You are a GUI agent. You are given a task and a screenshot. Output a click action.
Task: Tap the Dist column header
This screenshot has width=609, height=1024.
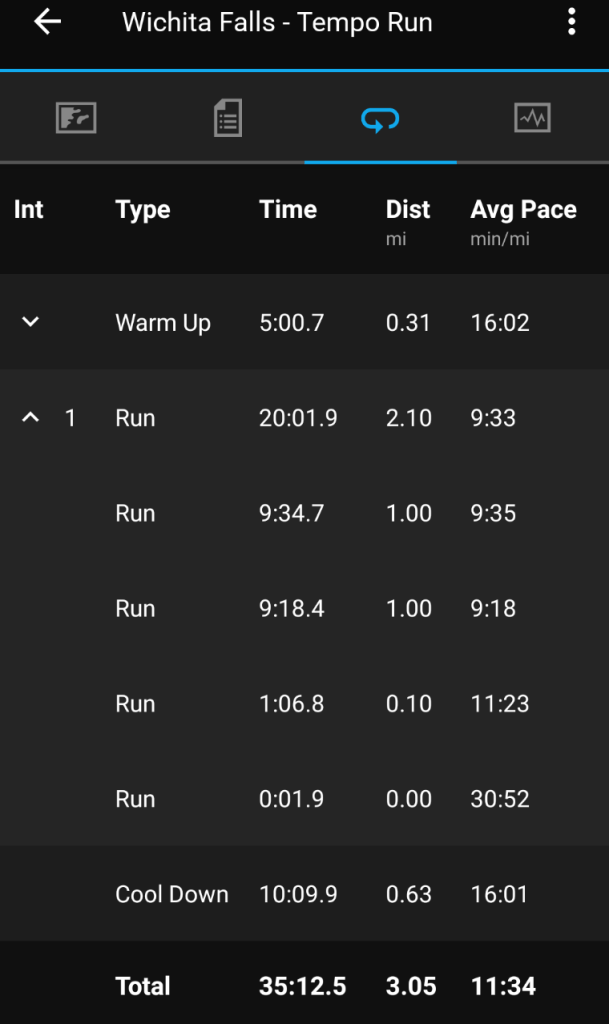pos(408,210)
